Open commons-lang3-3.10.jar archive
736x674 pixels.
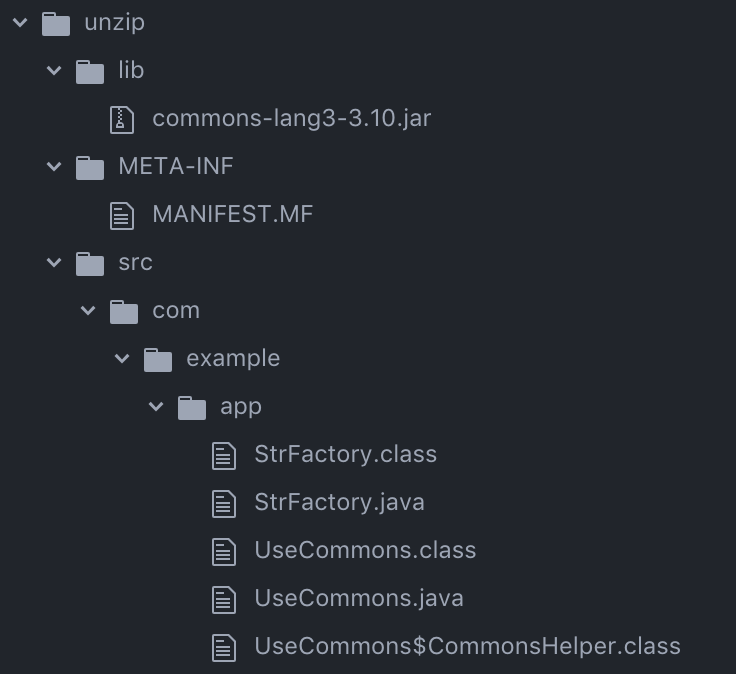291,119
